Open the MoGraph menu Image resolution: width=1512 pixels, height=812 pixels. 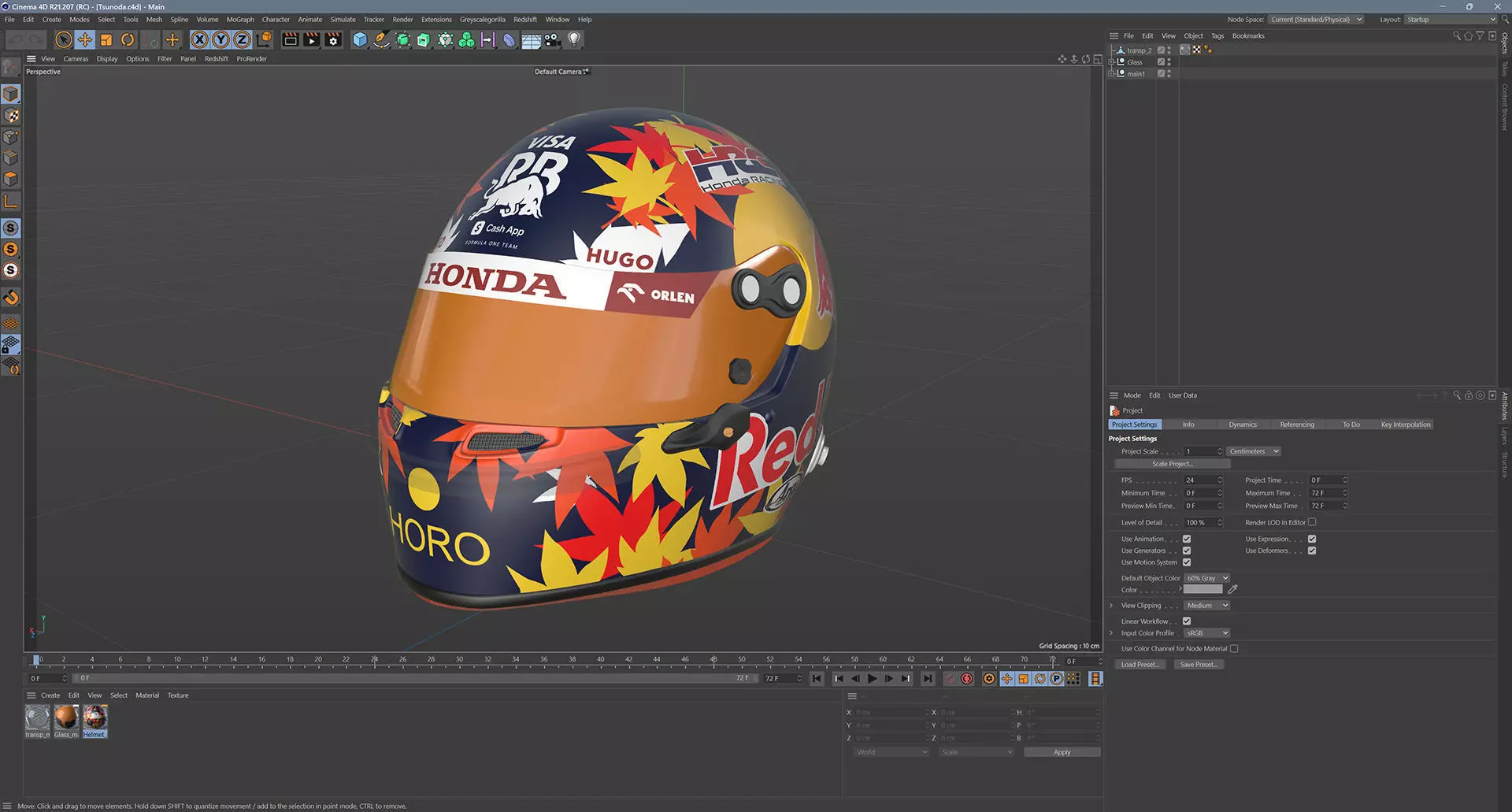(240, 19)
